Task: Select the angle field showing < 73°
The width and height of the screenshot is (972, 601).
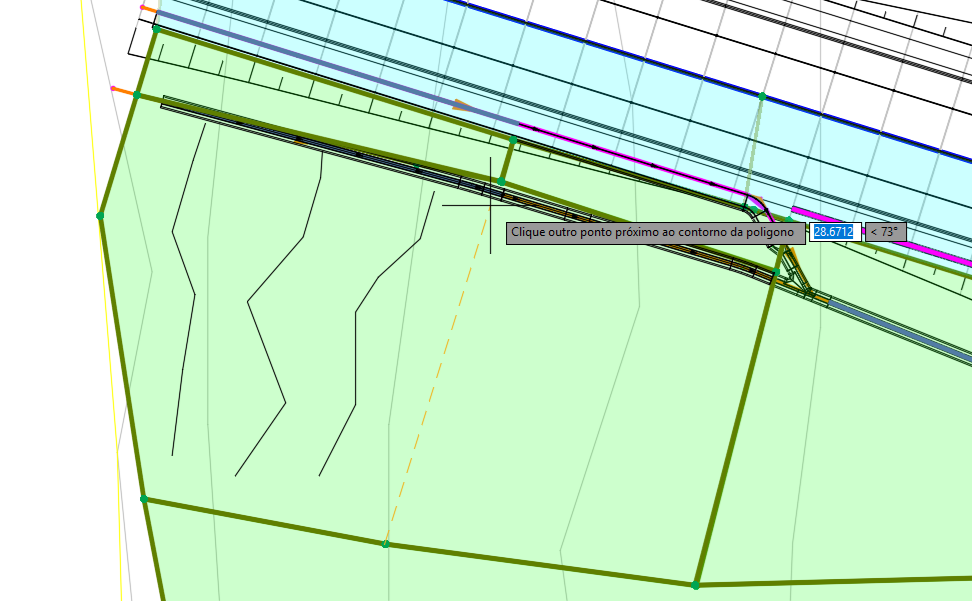Action: click(x=885, y=232)
